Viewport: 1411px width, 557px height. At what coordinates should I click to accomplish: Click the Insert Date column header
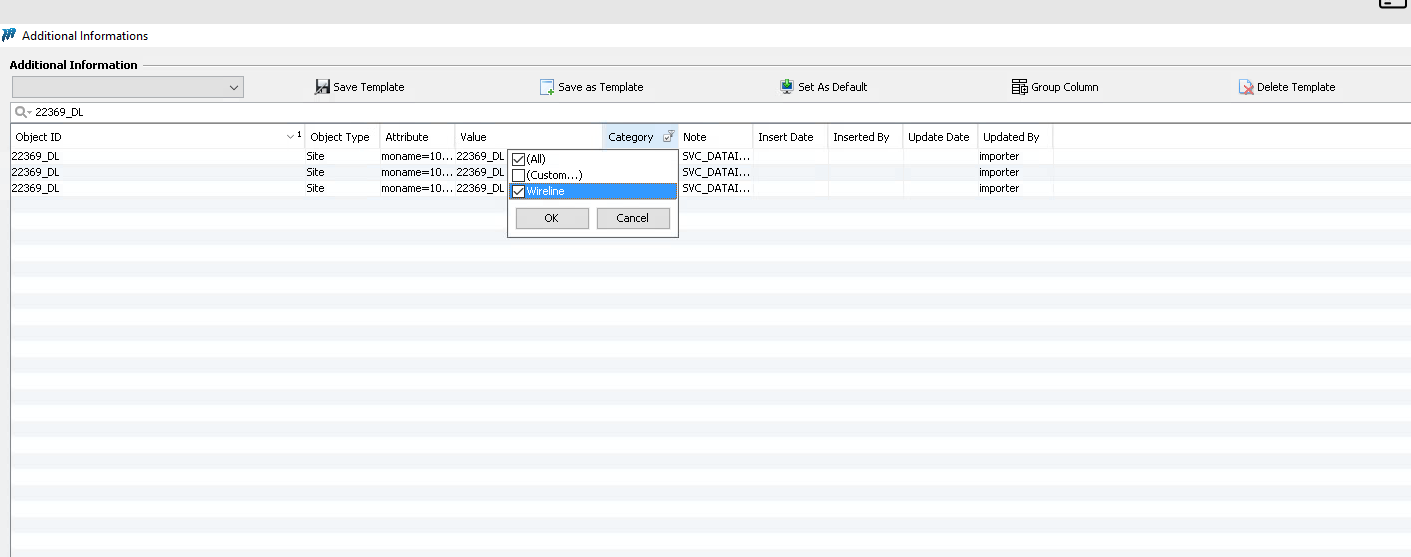(786, 137)
